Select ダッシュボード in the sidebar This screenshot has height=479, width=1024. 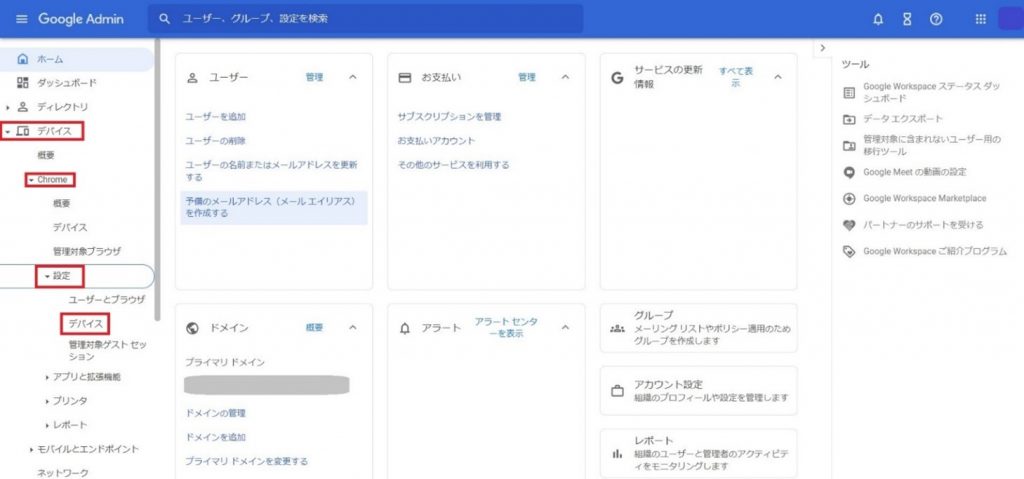(x=65, y=83)
